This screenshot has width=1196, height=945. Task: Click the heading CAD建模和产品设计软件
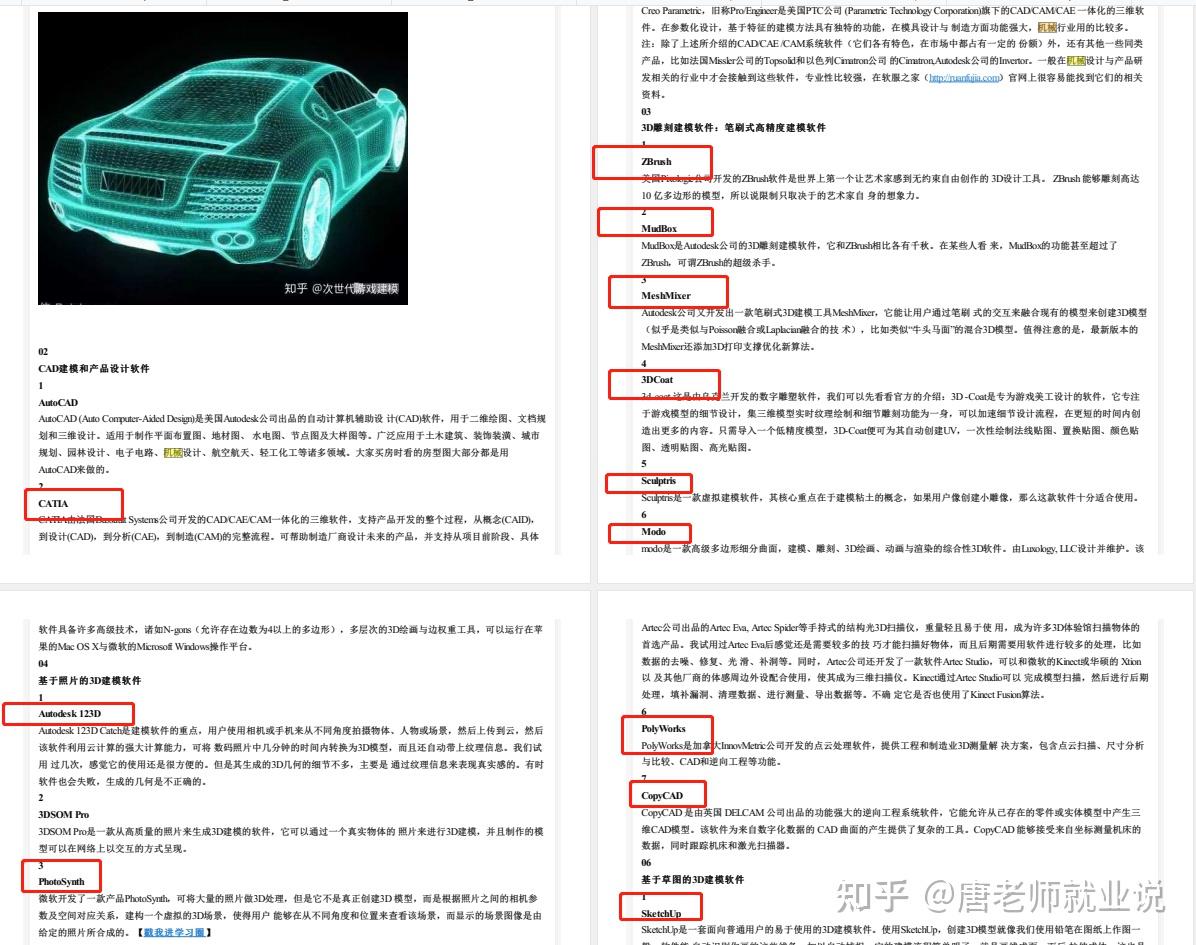click(94, 368)
